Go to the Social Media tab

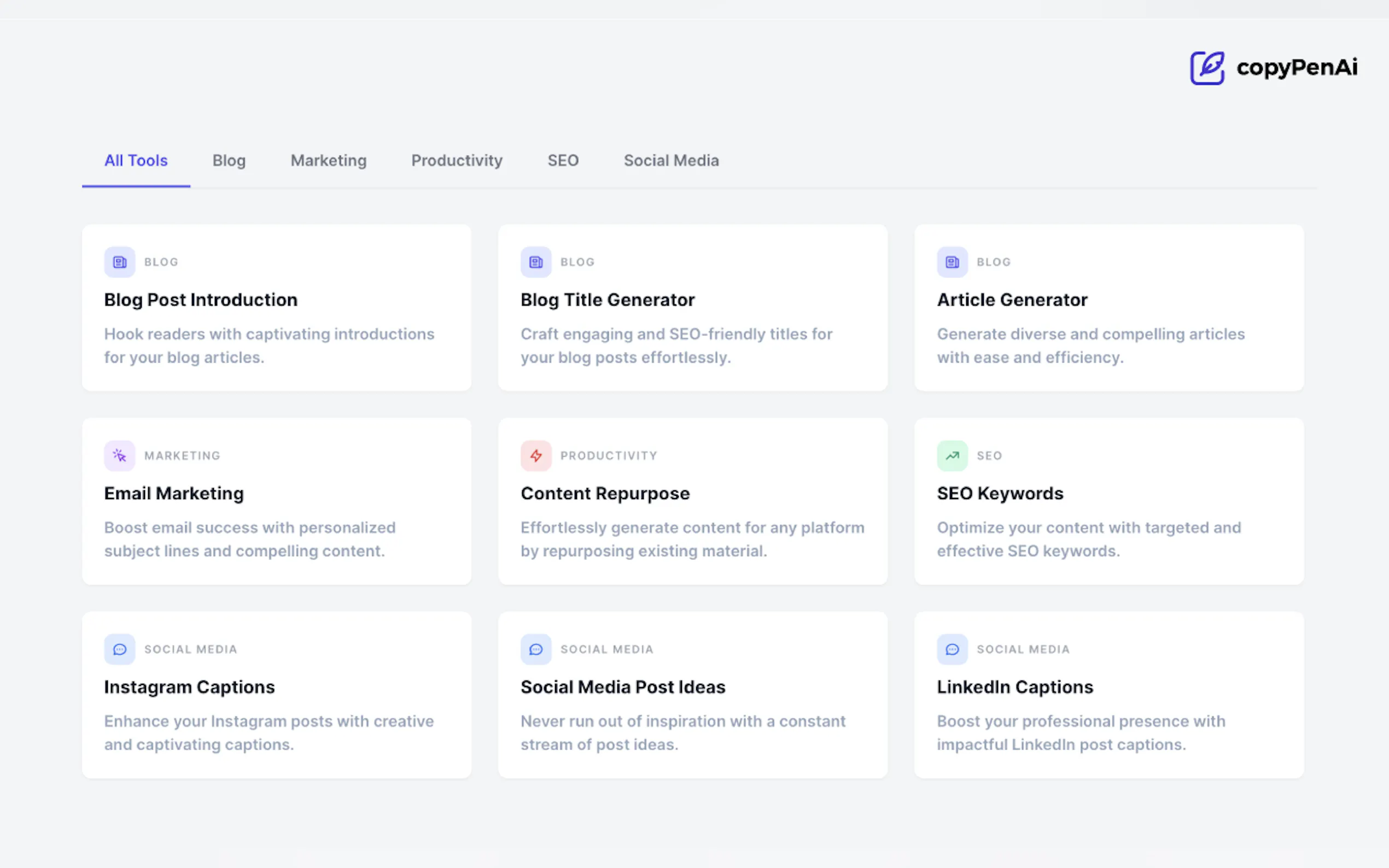pyautogui.click(x=671, y=161)
